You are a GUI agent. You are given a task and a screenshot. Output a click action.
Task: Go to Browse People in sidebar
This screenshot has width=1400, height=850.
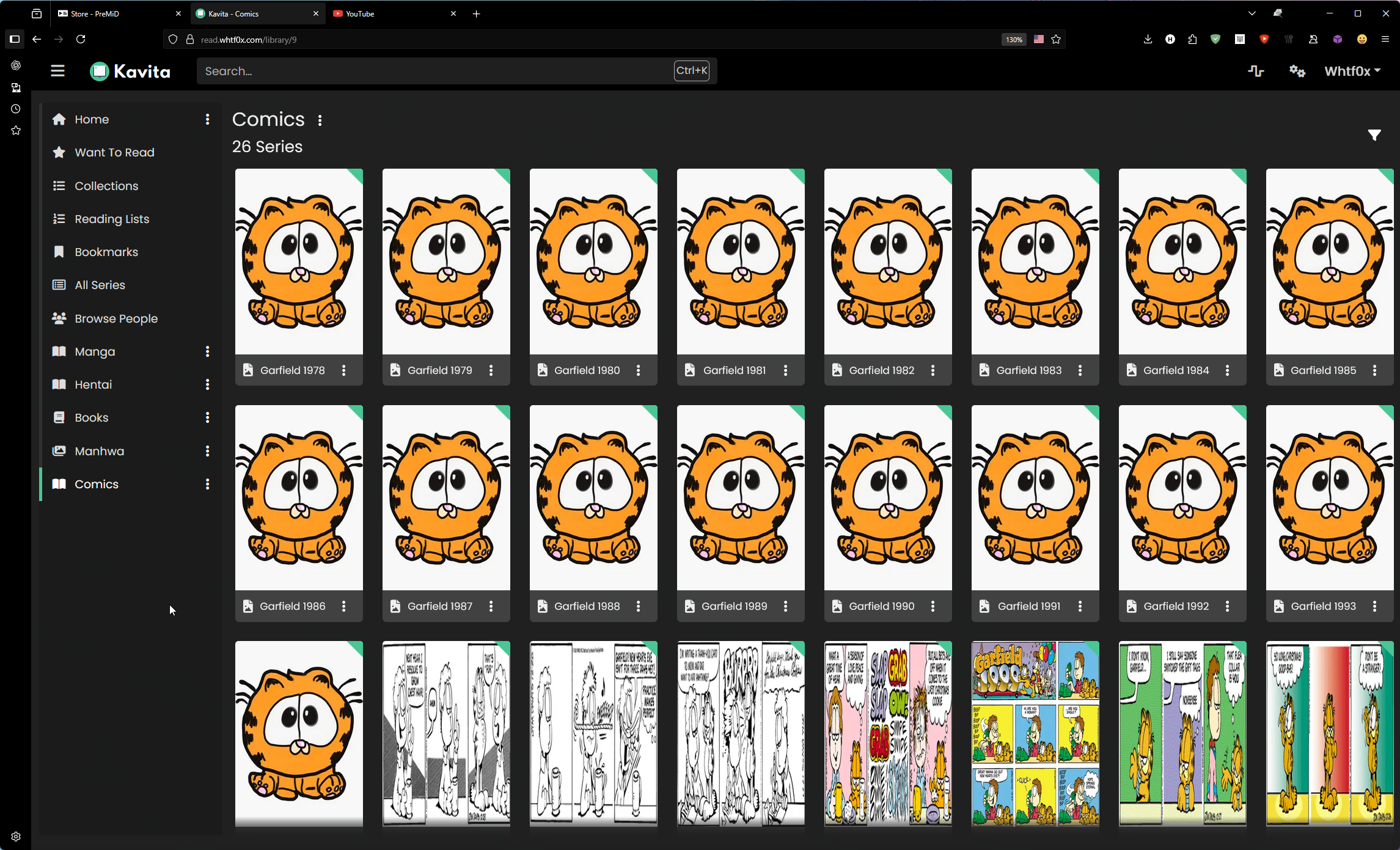tap(115, 318)
